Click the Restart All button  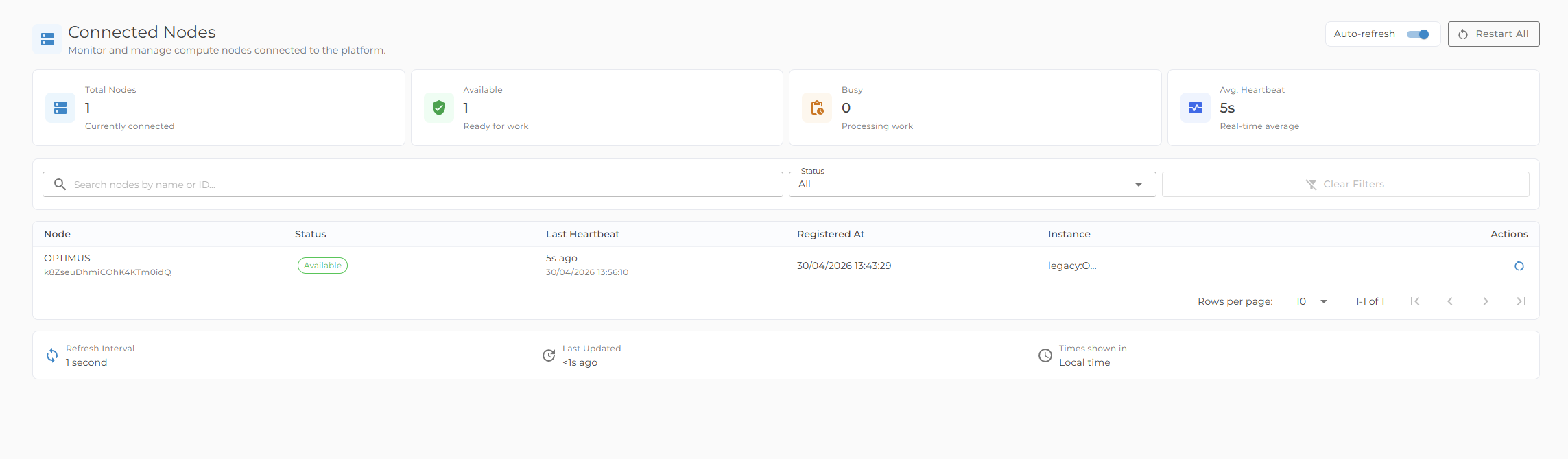[x=1493, y=34]
